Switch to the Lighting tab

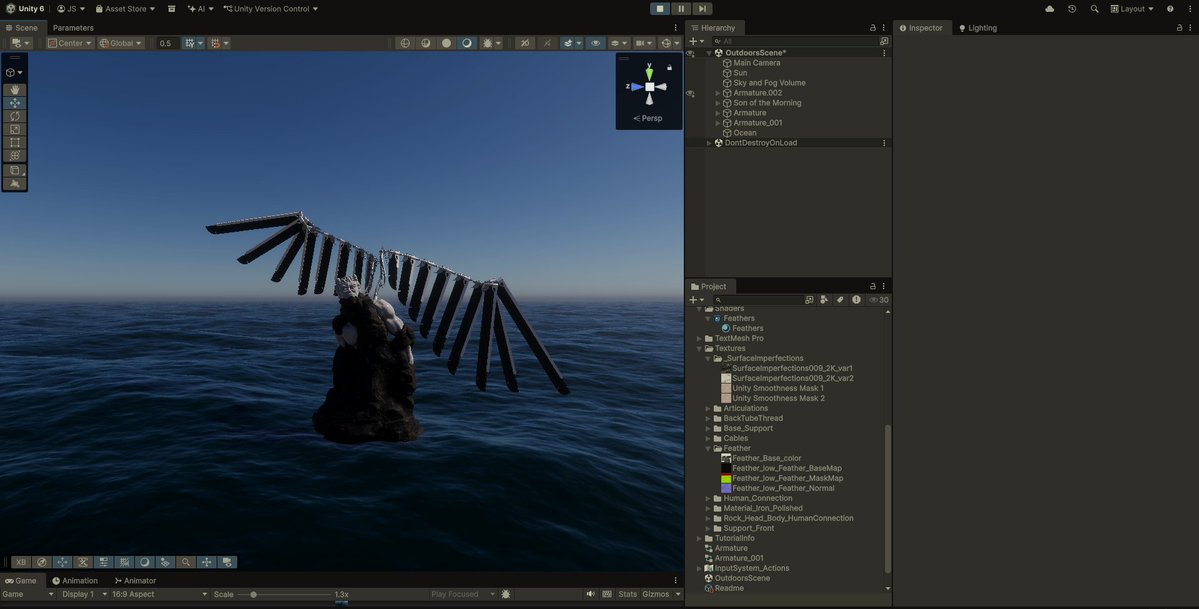coord(977,28)
